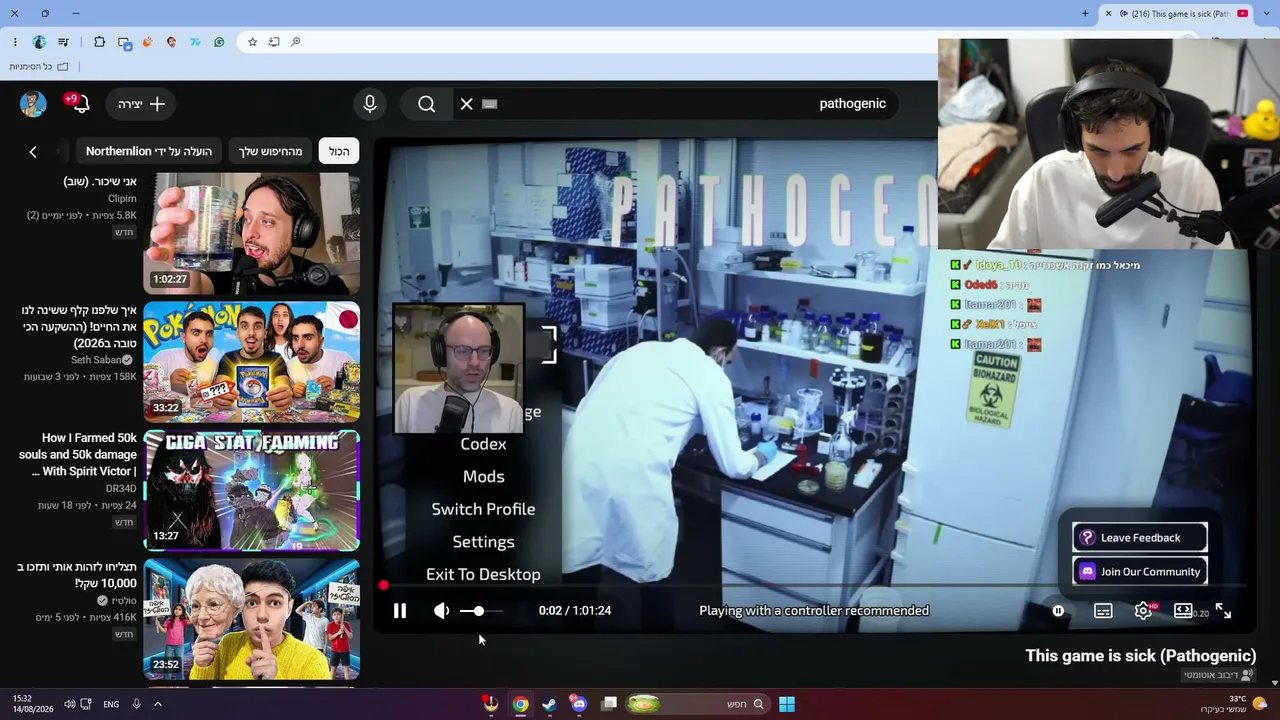Show hidden system tray icons

tap(157, 704)
